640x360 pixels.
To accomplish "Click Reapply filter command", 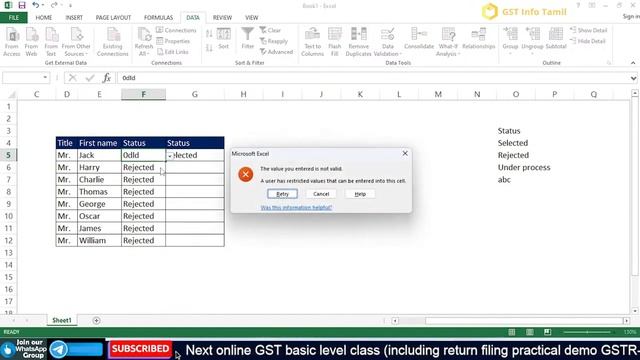I will 274,41.
